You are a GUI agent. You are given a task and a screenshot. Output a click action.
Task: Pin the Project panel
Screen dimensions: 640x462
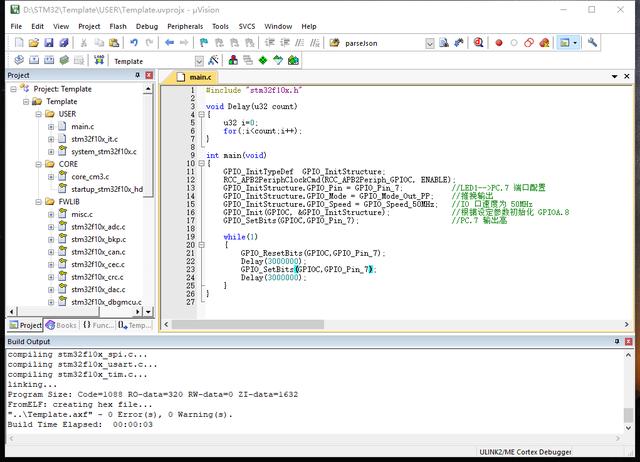click(138, 75)
